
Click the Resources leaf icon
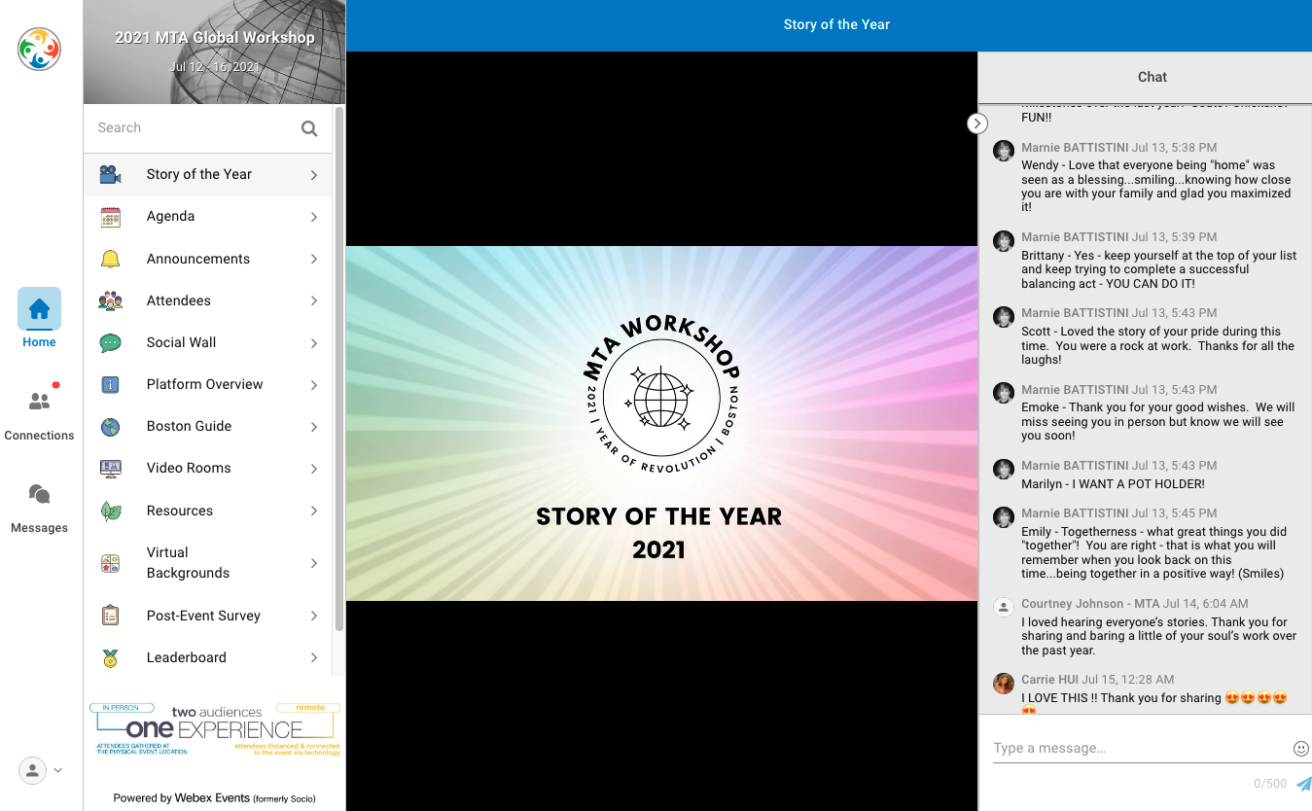click(110, 511)
